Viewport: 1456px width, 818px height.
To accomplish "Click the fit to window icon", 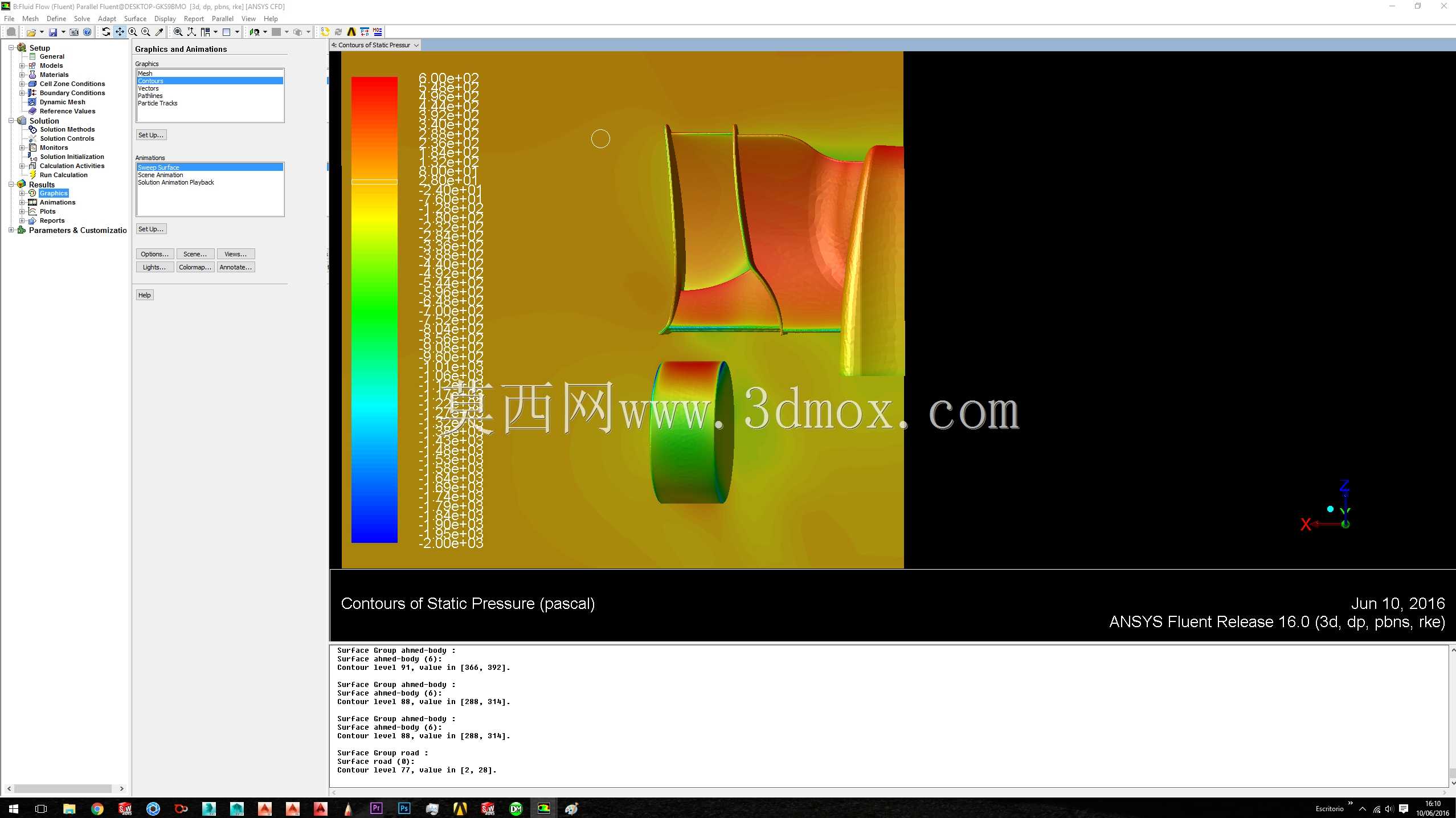I will point(178,32).
